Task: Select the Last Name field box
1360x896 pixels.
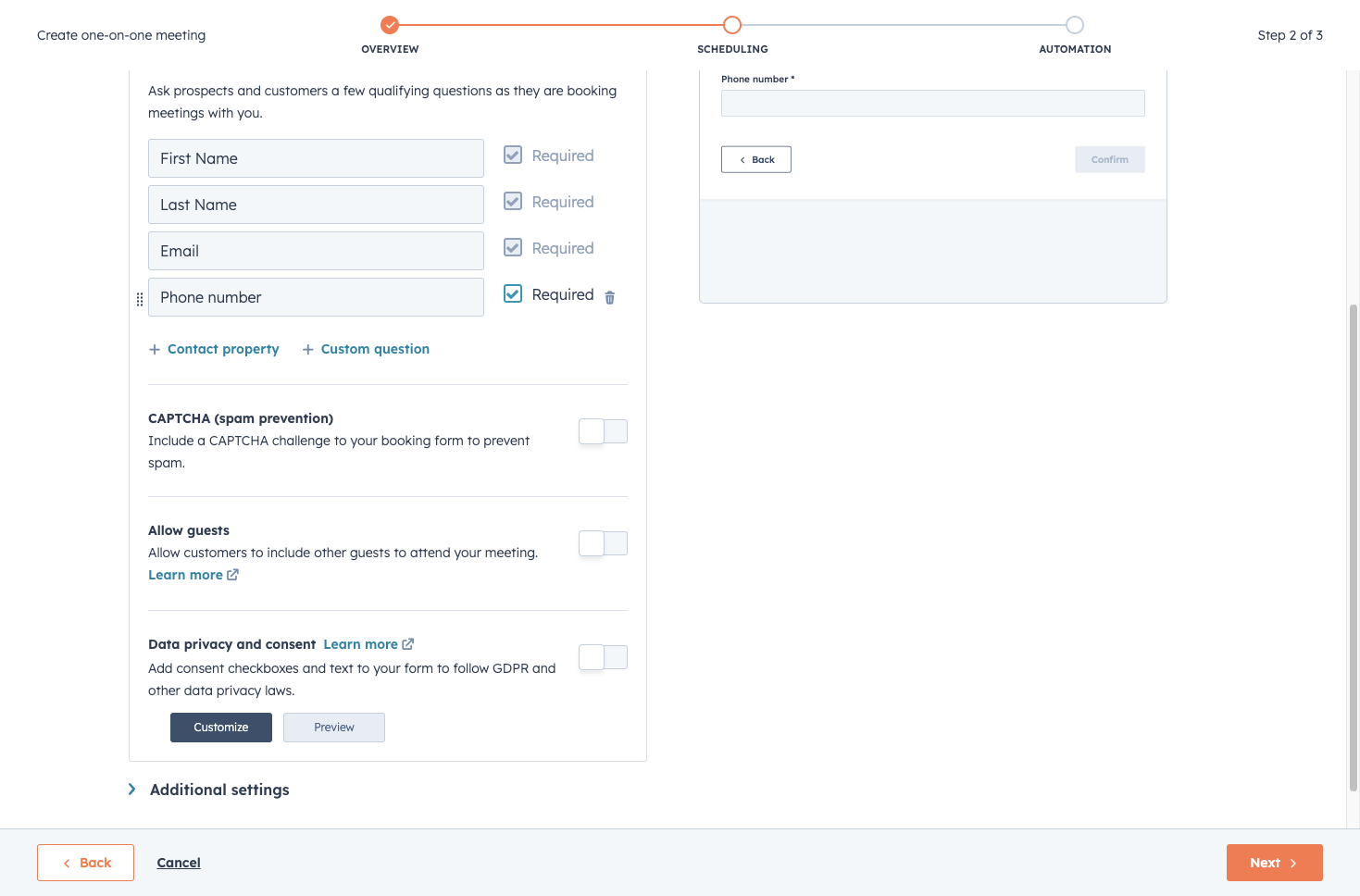Action: click(316, 205)
